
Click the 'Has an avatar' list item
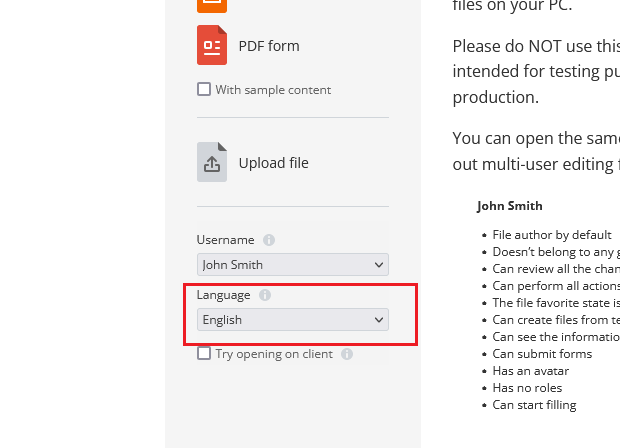pos(531,371)
